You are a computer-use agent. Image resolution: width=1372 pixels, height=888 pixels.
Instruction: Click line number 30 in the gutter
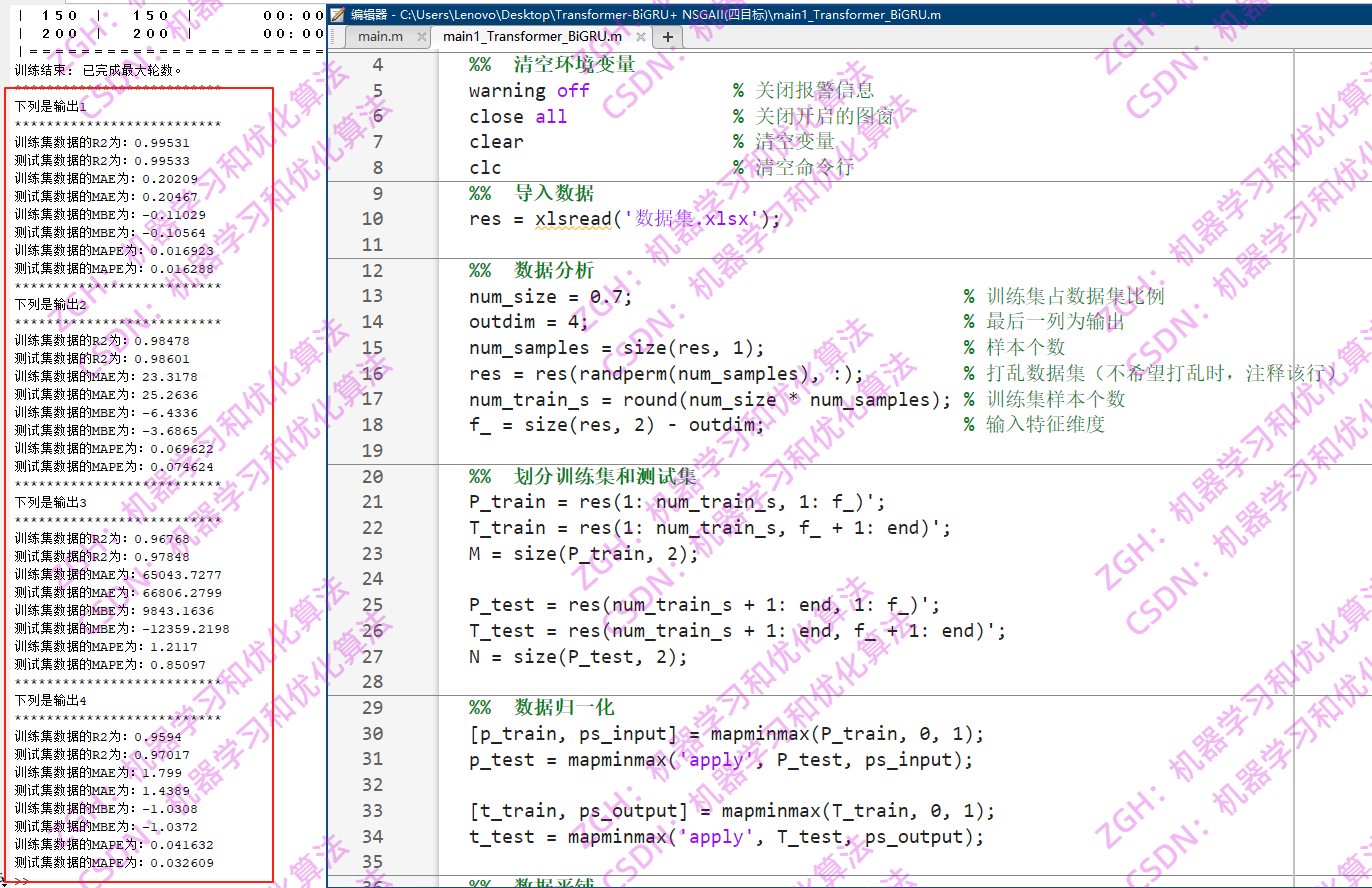pos(371,734)
